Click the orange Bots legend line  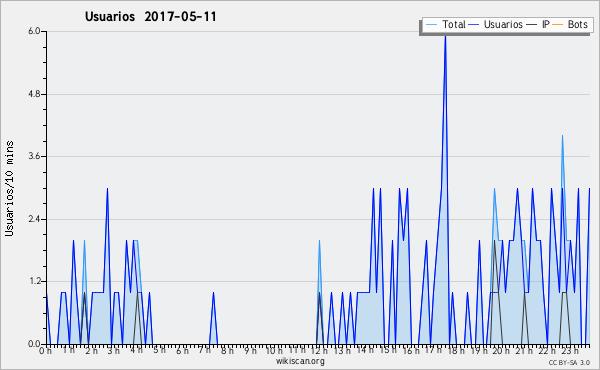coord(558,25)
